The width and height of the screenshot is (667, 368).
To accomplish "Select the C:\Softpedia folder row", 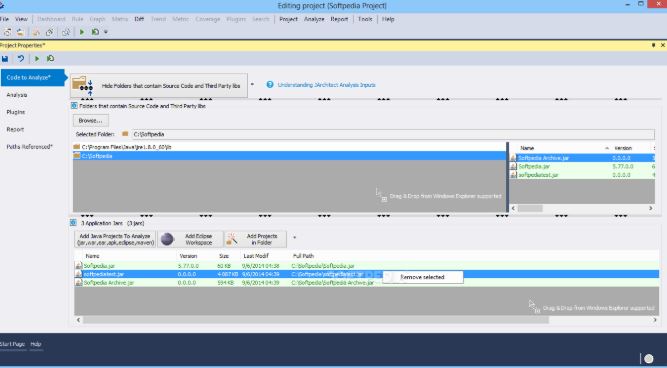I will click(x=289, y=156).
